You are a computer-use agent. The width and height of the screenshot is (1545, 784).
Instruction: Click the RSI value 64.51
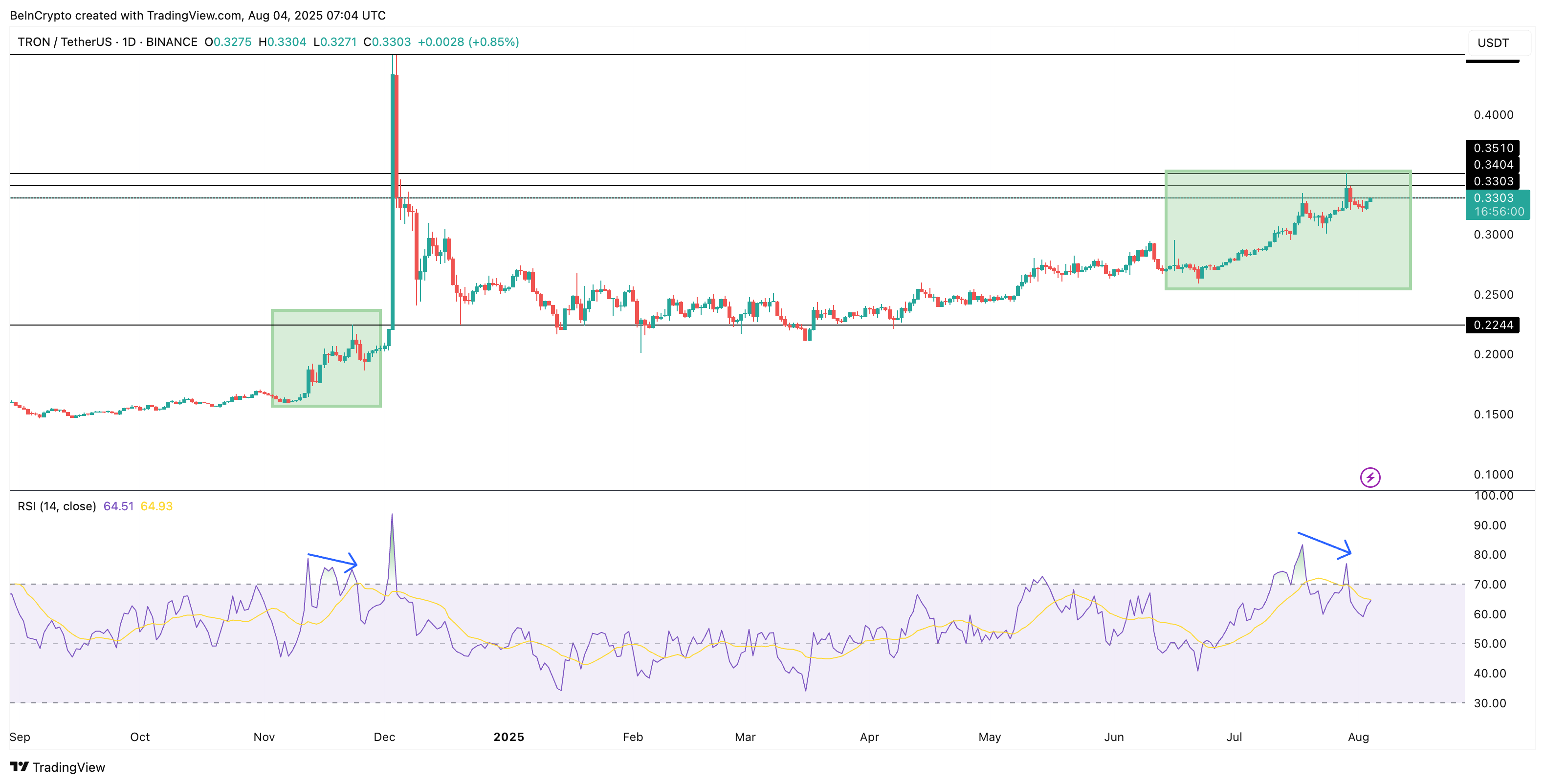coord(117,505)
